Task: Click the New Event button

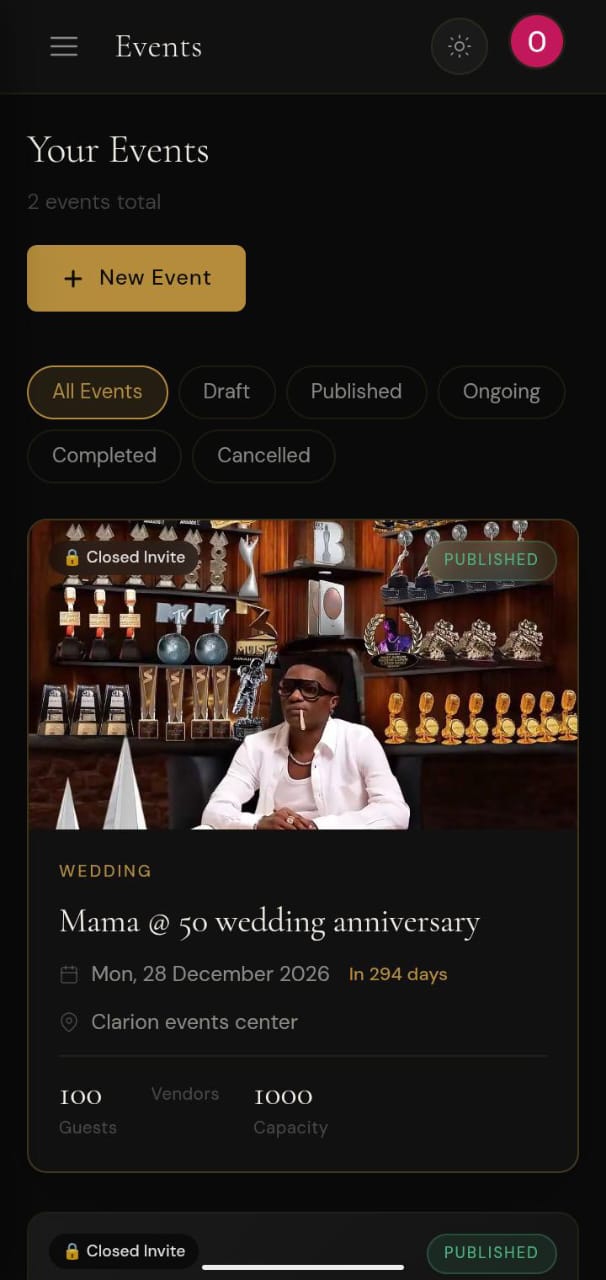Action: pos(136,278)
